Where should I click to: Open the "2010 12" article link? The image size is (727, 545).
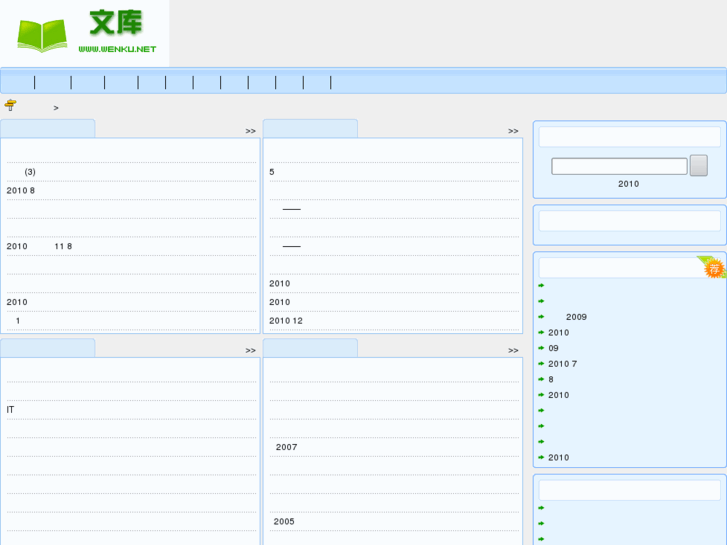tap(286, 321)
